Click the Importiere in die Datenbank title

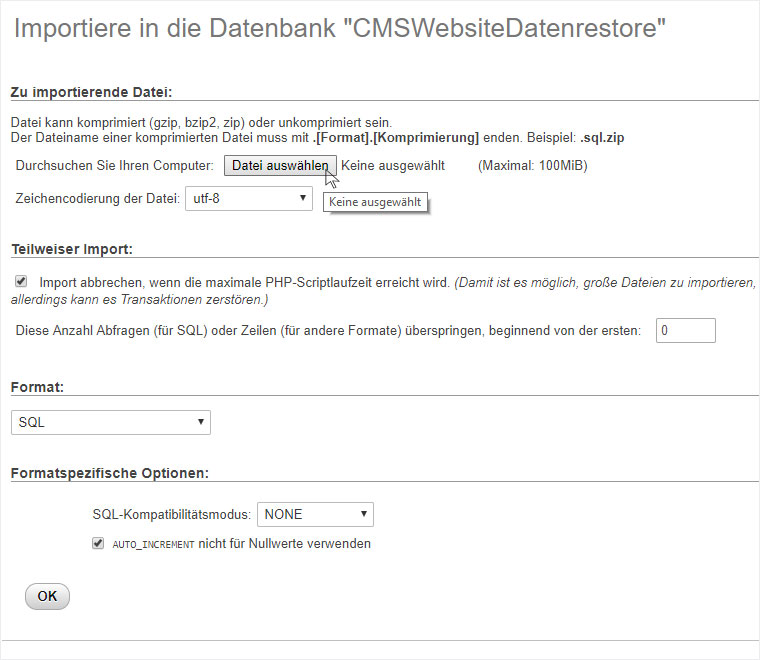(340, 28)
